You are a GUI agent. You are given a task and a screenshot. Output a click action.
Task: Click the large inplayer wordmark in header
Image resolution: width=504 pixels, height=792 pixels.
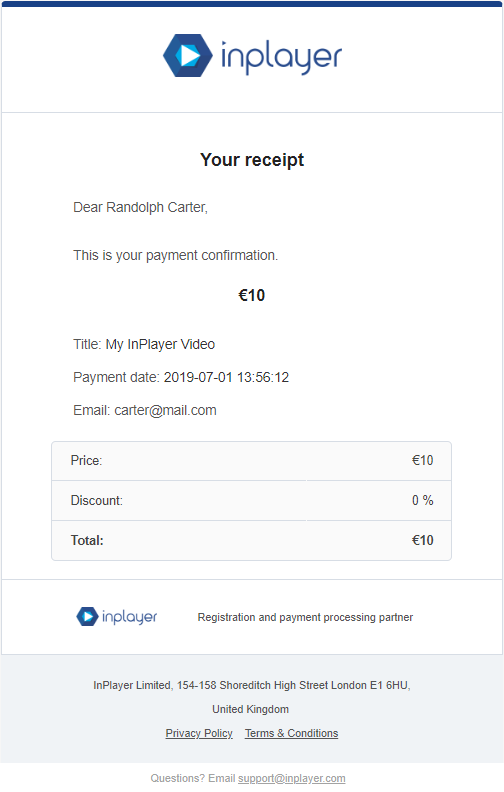[281, 58]
